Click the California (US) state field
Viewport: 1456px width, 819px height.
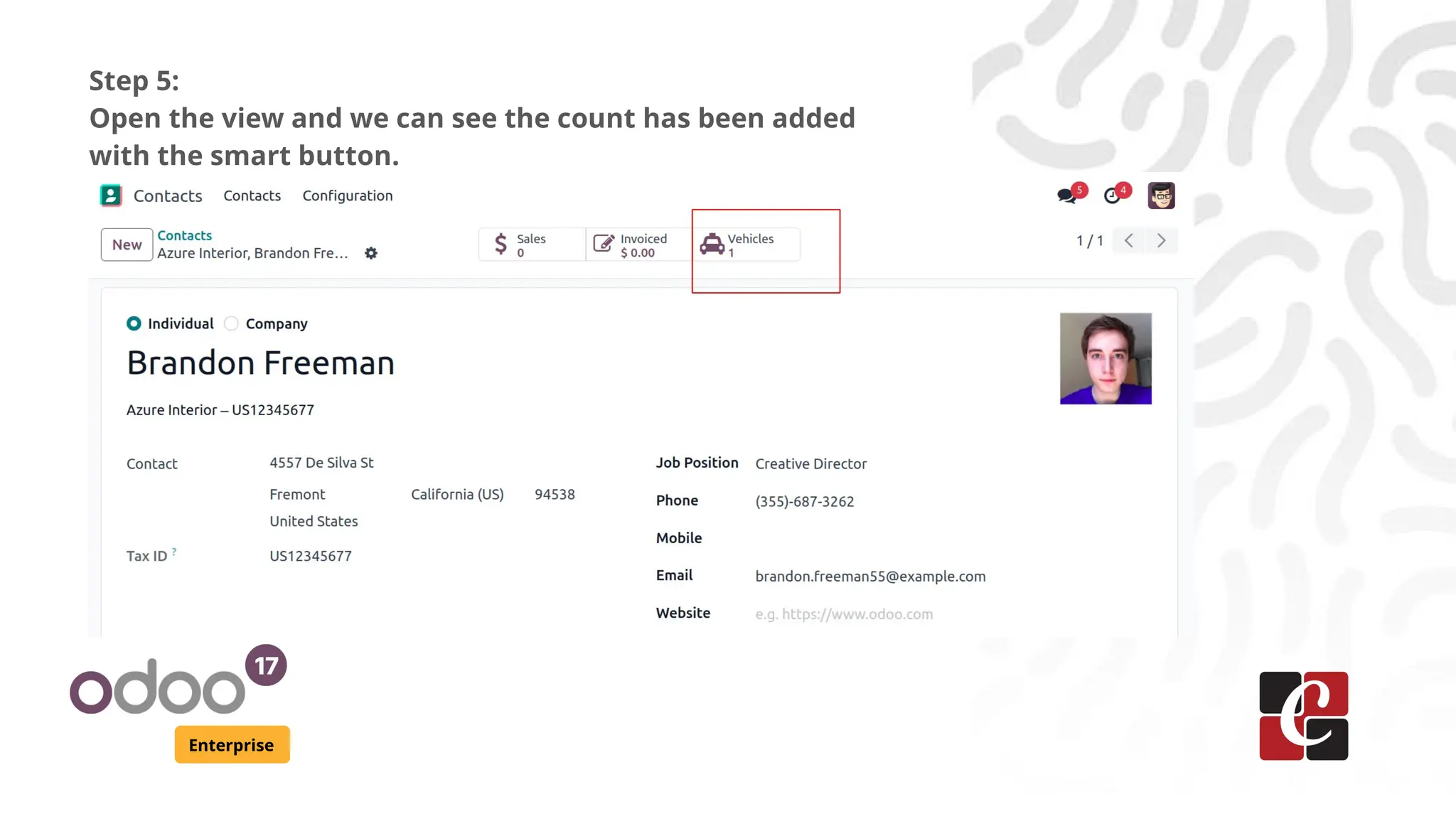(x=457, y=494)
